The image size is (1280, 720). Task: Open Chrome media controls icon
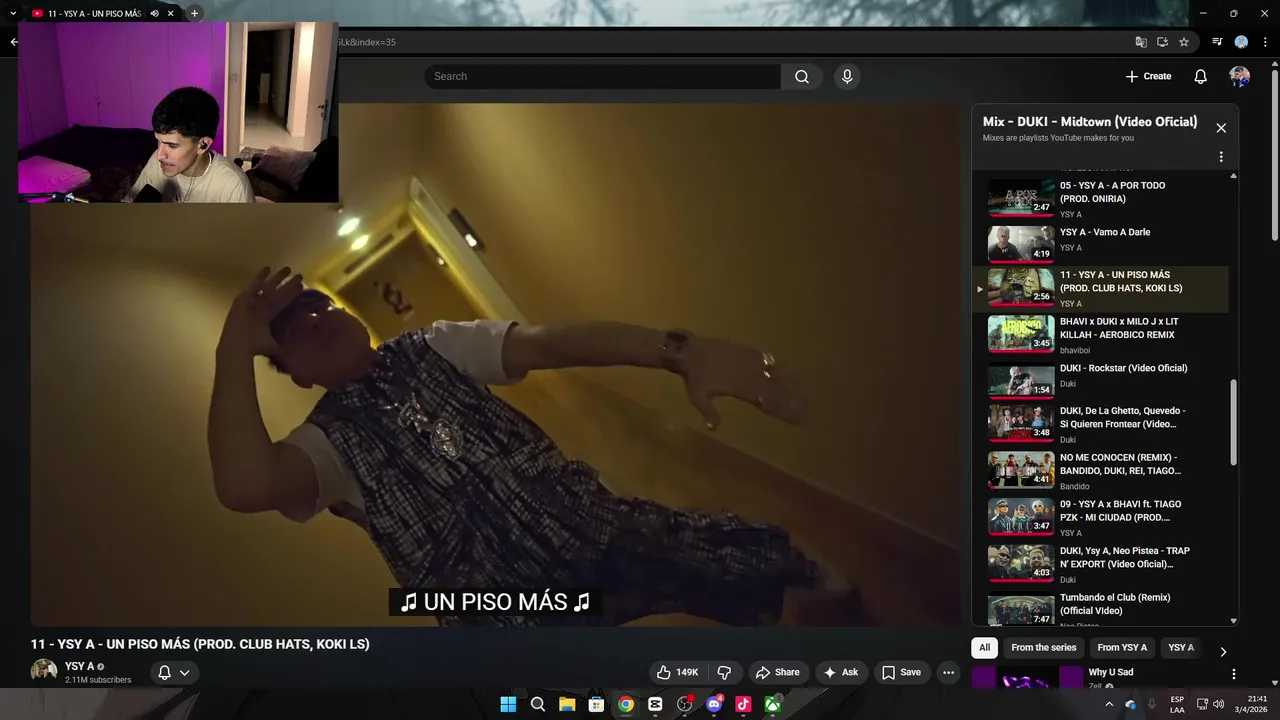click(x=1217, y=42)
